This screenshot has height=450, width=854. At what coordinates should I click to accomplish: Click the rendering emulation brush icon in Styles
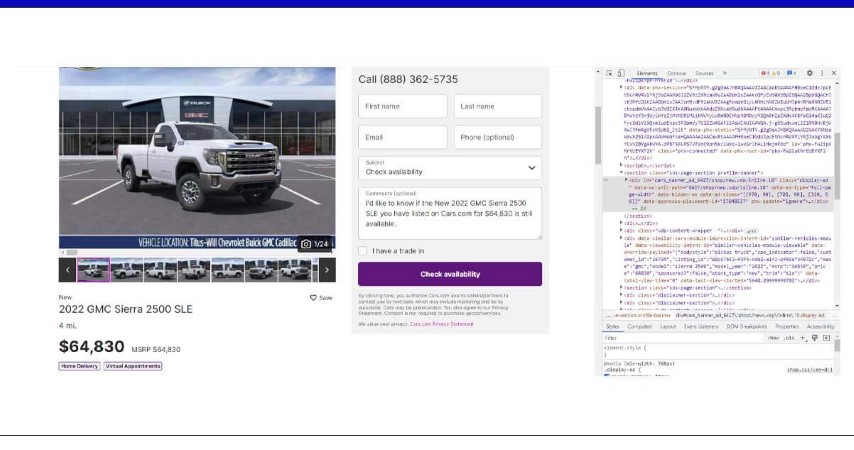click(815, 338)
